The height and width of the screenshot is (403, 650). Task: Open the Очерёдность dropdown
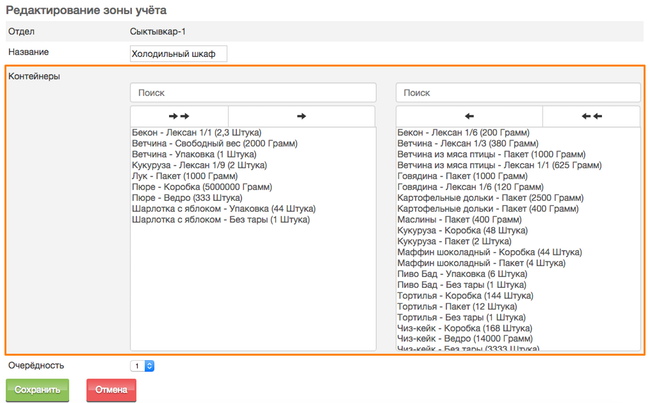(x=142, y=366)
